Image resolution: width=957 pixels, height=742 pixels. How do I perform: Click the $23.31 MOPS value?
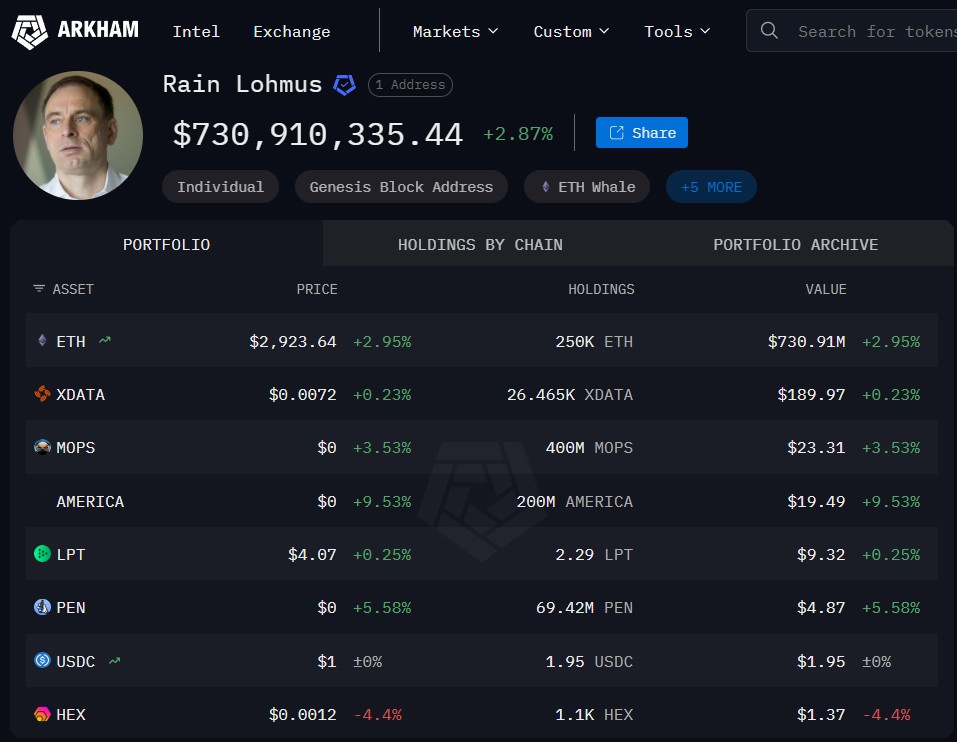click(817, 447)
